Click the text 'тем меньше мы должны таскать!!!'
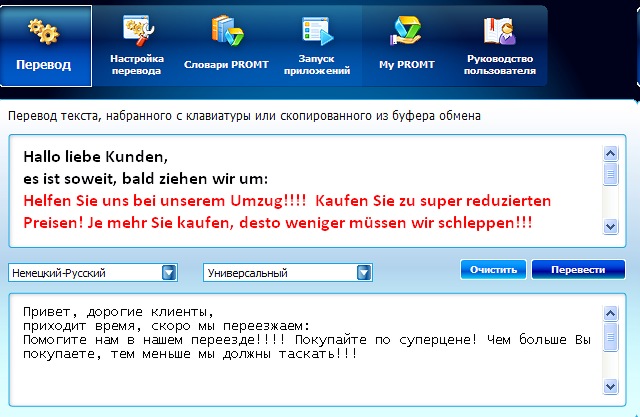The image size is (640, 417). [x=234, y=354]
